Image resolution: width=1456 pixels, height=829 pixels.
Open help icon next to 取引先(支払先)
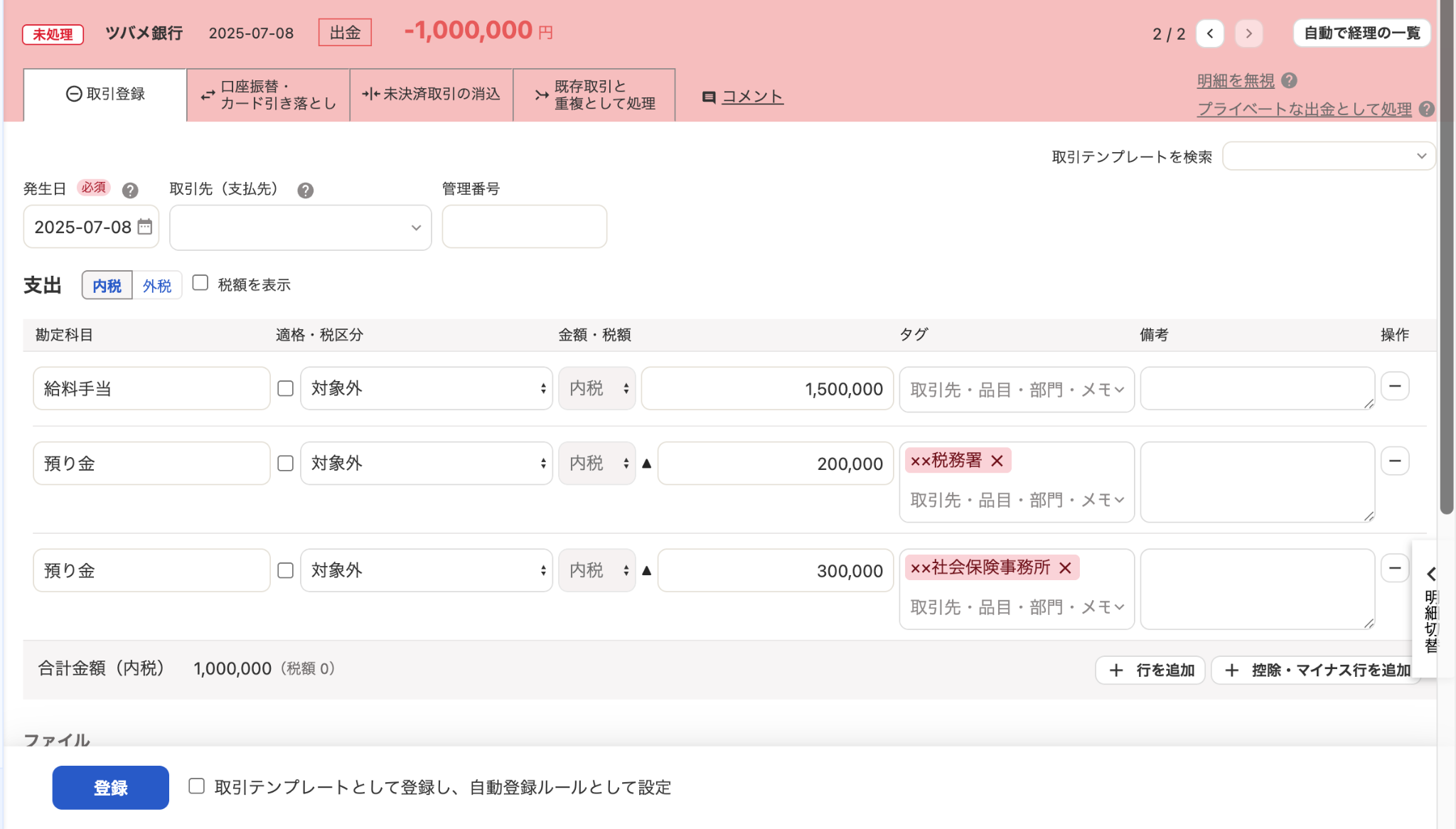(306, 190)
